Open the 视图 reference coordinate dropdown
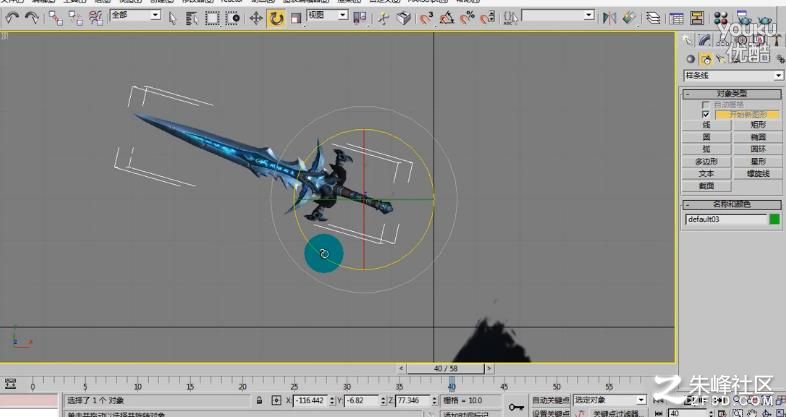The height and width of the screenshot is (417, 786). pos(327,16)
